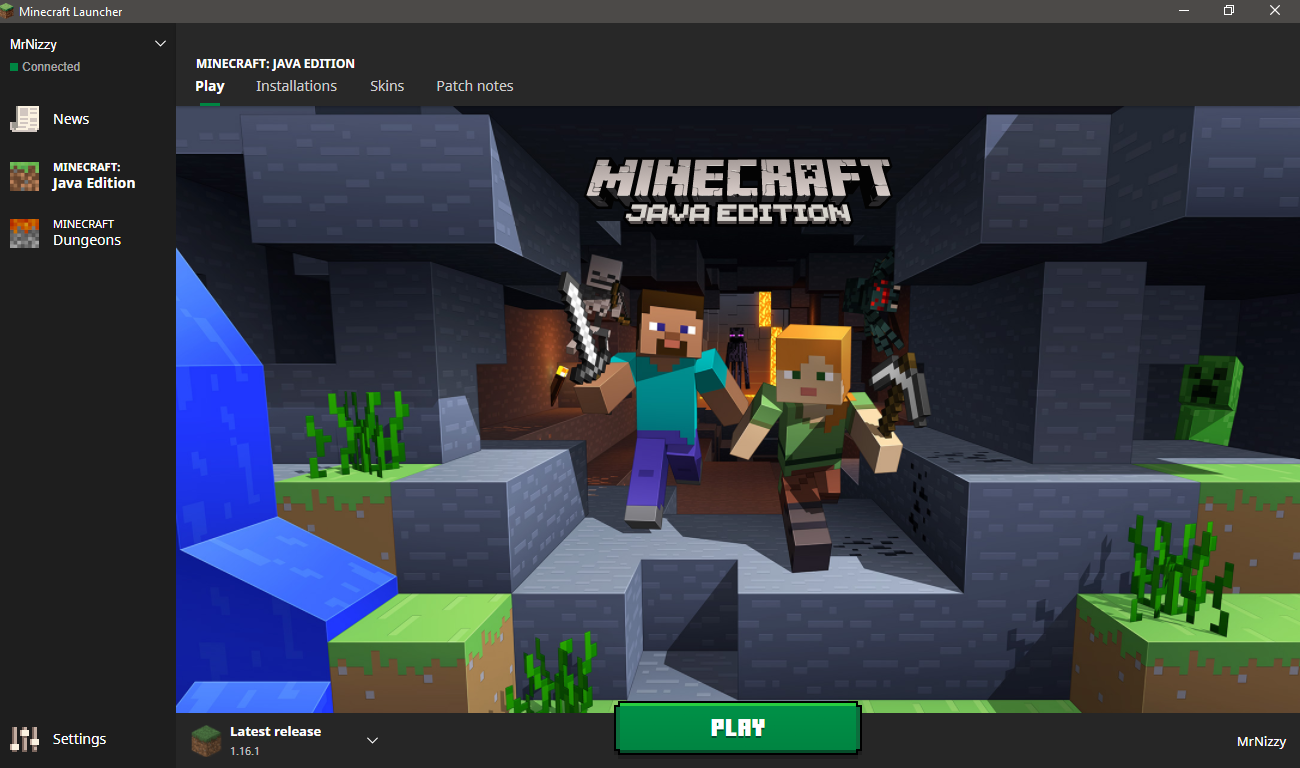This screenshot has height=768, width=1300.
Task: Open the News section icon
Action: (x=25, y=118)
